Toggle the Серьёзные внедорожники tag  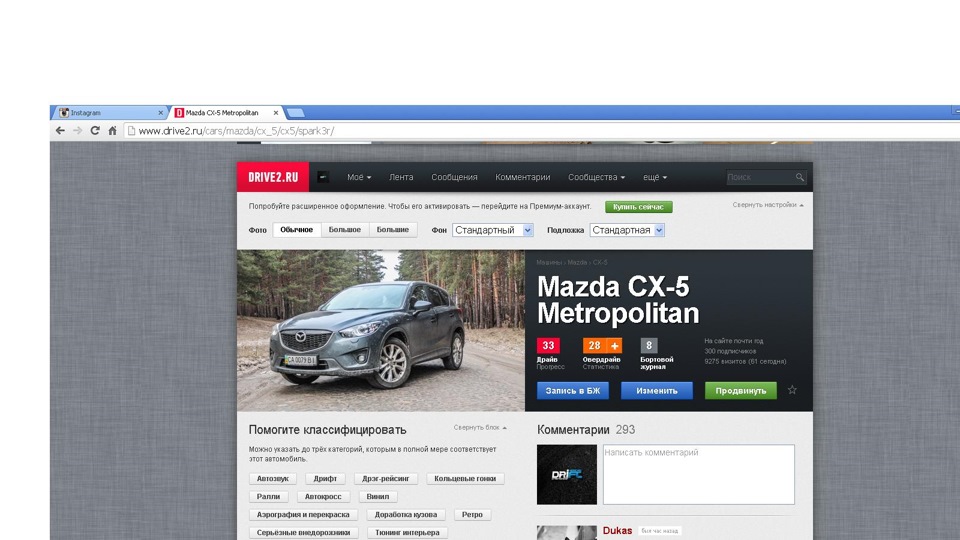tap(304, 533)
